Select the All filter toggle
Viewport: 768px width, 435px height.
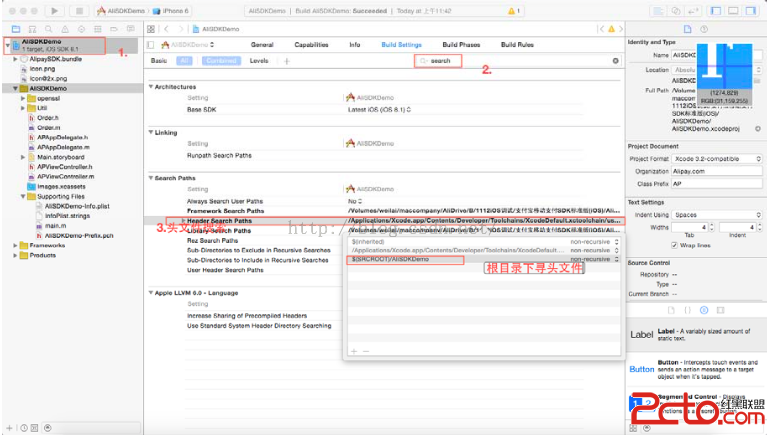click(x=184, y=61)
